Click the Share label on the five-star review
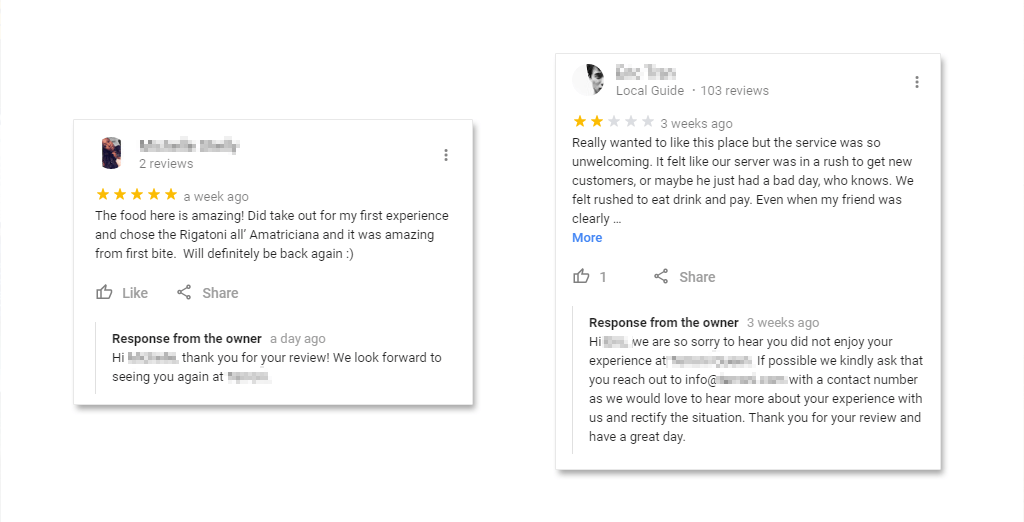 click(x=220, y=293)
